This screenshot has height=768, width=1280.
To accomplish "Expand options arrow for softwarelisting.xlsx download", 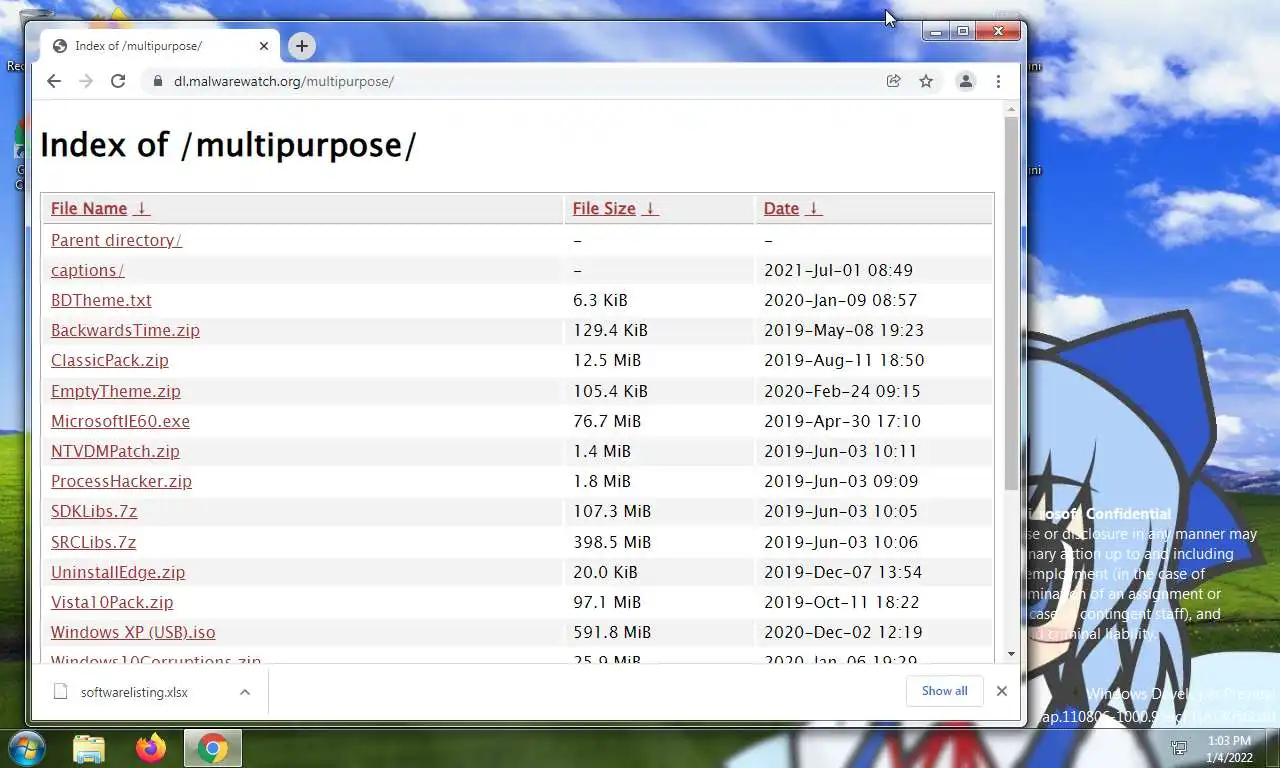I will pyautogui.click(x=245, y=692).
